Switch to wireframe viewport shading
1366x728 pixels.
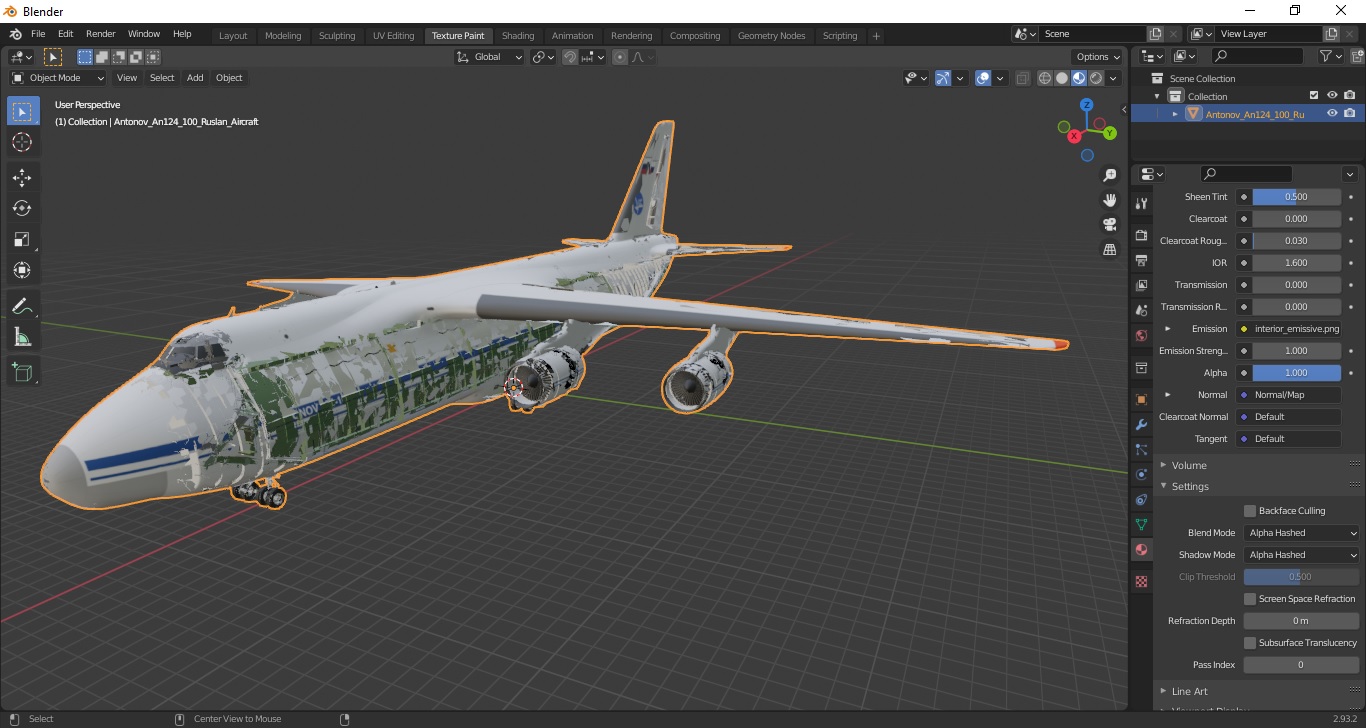[1045, 78]
